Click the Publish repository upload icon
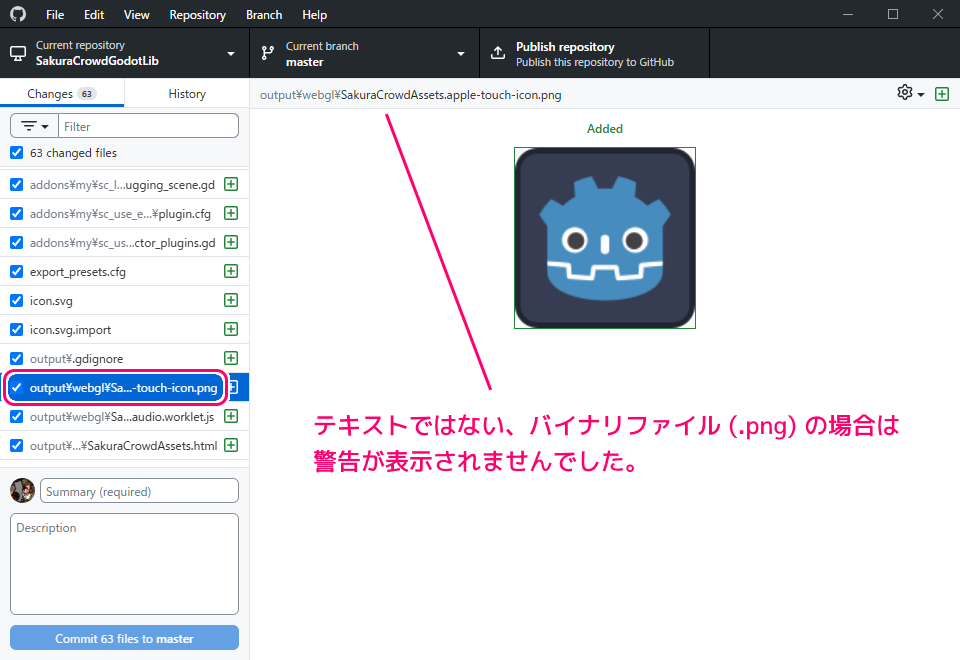This screenshot has height=660, width=960. 498,54
